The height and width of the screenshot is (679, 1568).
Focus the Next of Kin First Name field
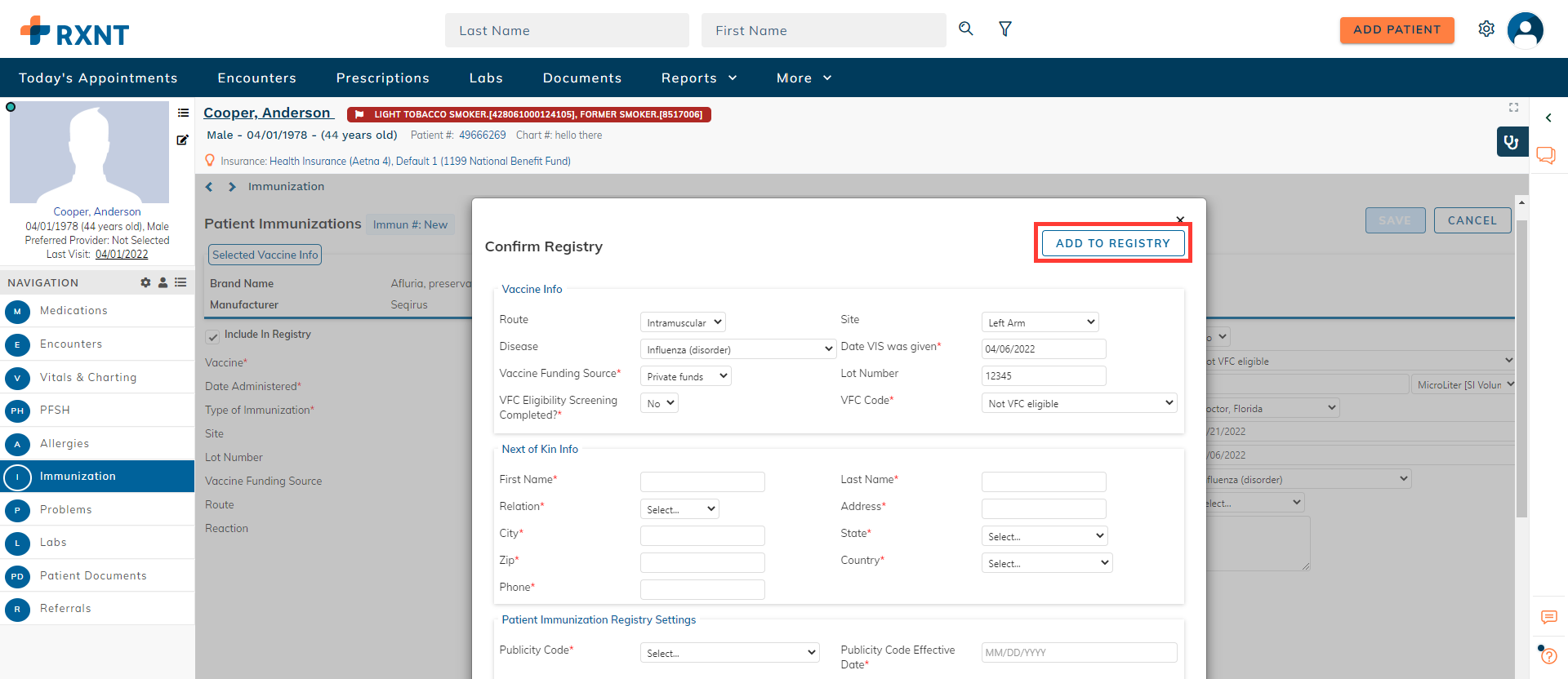point(702,482)
